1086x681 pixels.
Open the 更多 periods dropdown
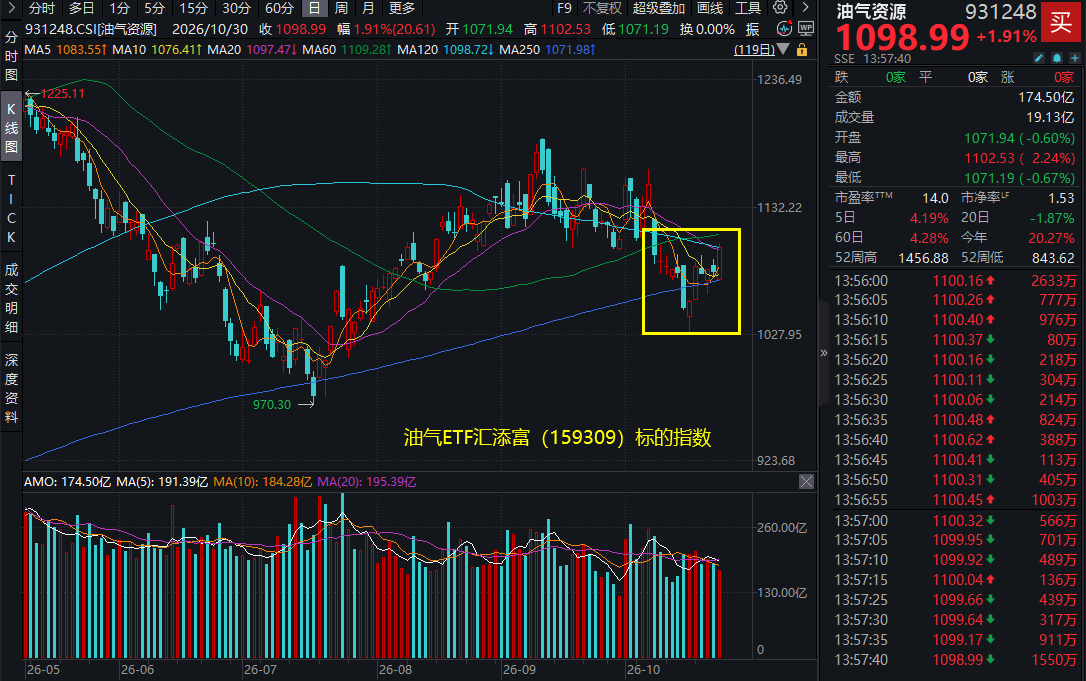(x=402, y=8)
